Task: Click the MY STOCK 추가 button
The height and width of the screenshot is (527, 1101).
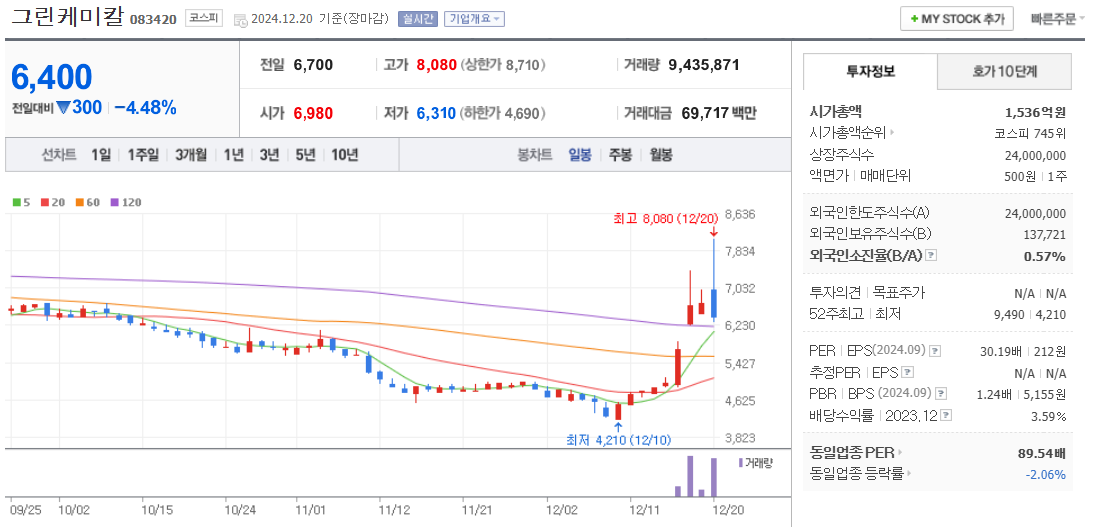Action: (x=957, y=19)
